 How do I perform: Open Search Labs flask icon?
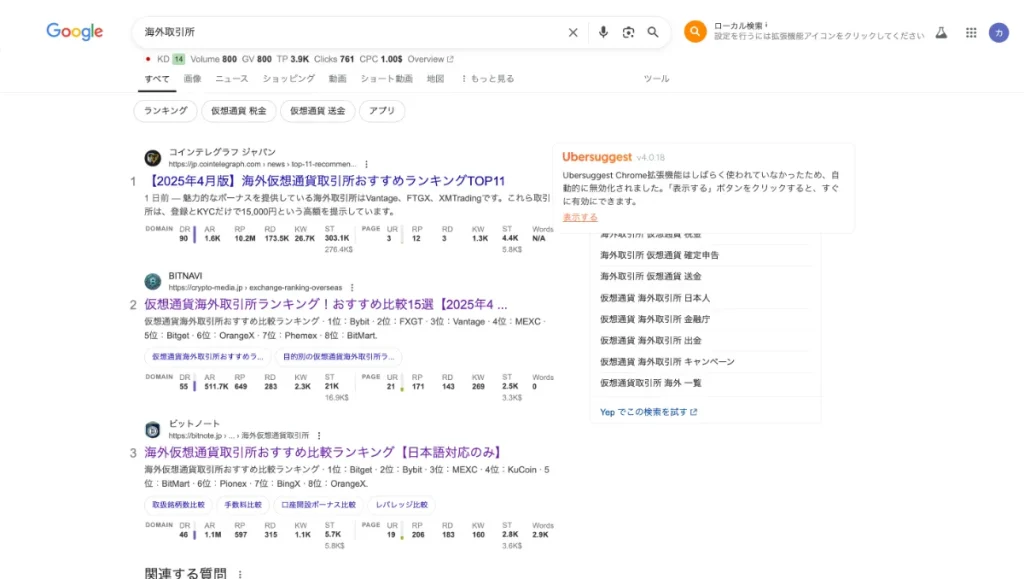pyautogui.click(x=941, y=32)
